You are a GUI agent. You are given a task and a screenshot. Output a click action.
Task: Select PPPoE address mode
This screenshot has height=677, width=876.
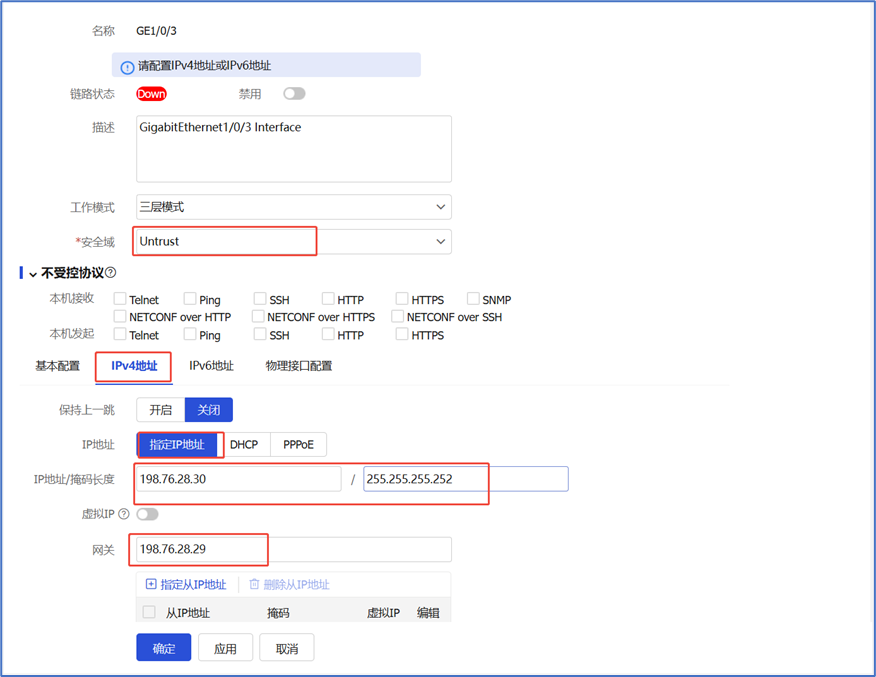(298, 445)
